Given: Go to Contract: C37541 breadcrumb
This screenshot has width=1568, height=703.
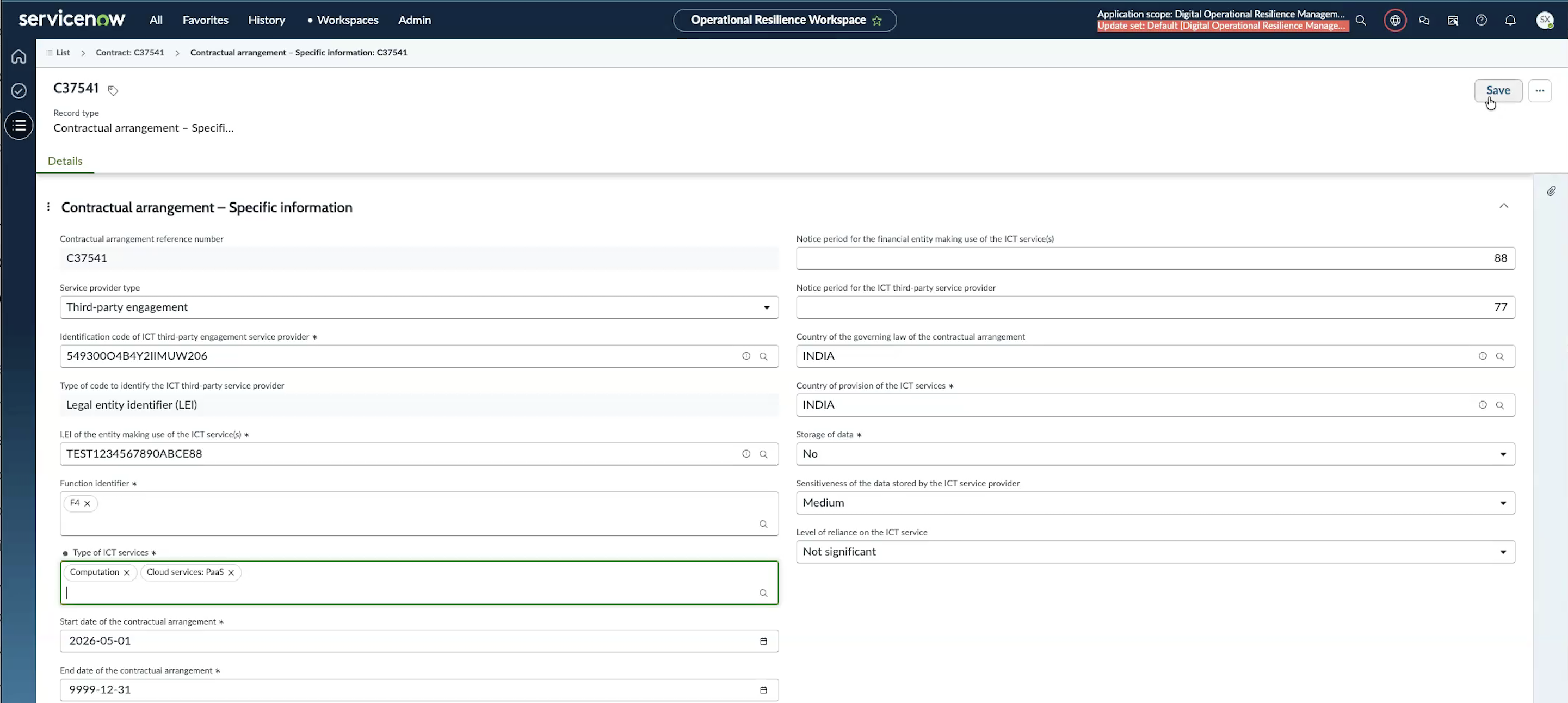Looking at the screenshot, I should tap(129, 52).
